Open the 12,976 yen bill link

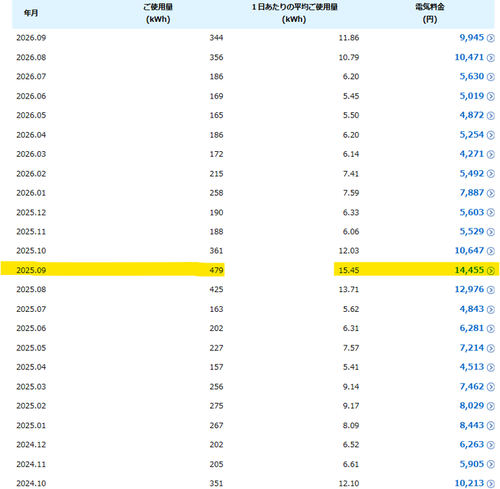point(469,289)
